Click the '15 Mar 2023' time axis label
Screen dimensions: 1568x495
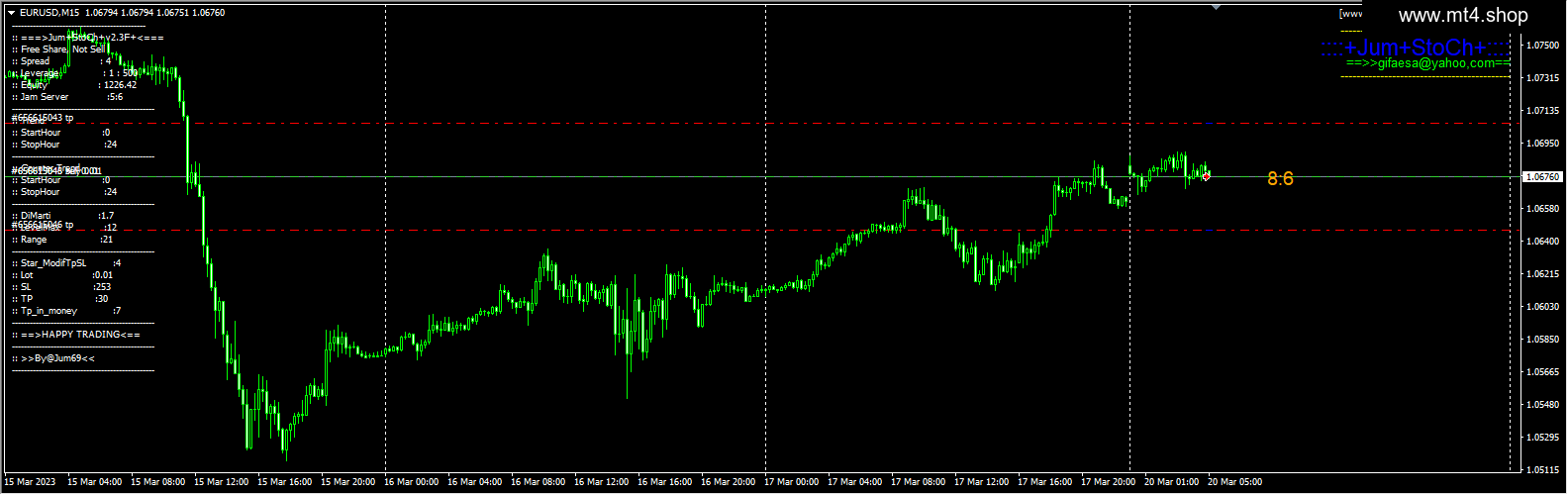tap(30, 482)
